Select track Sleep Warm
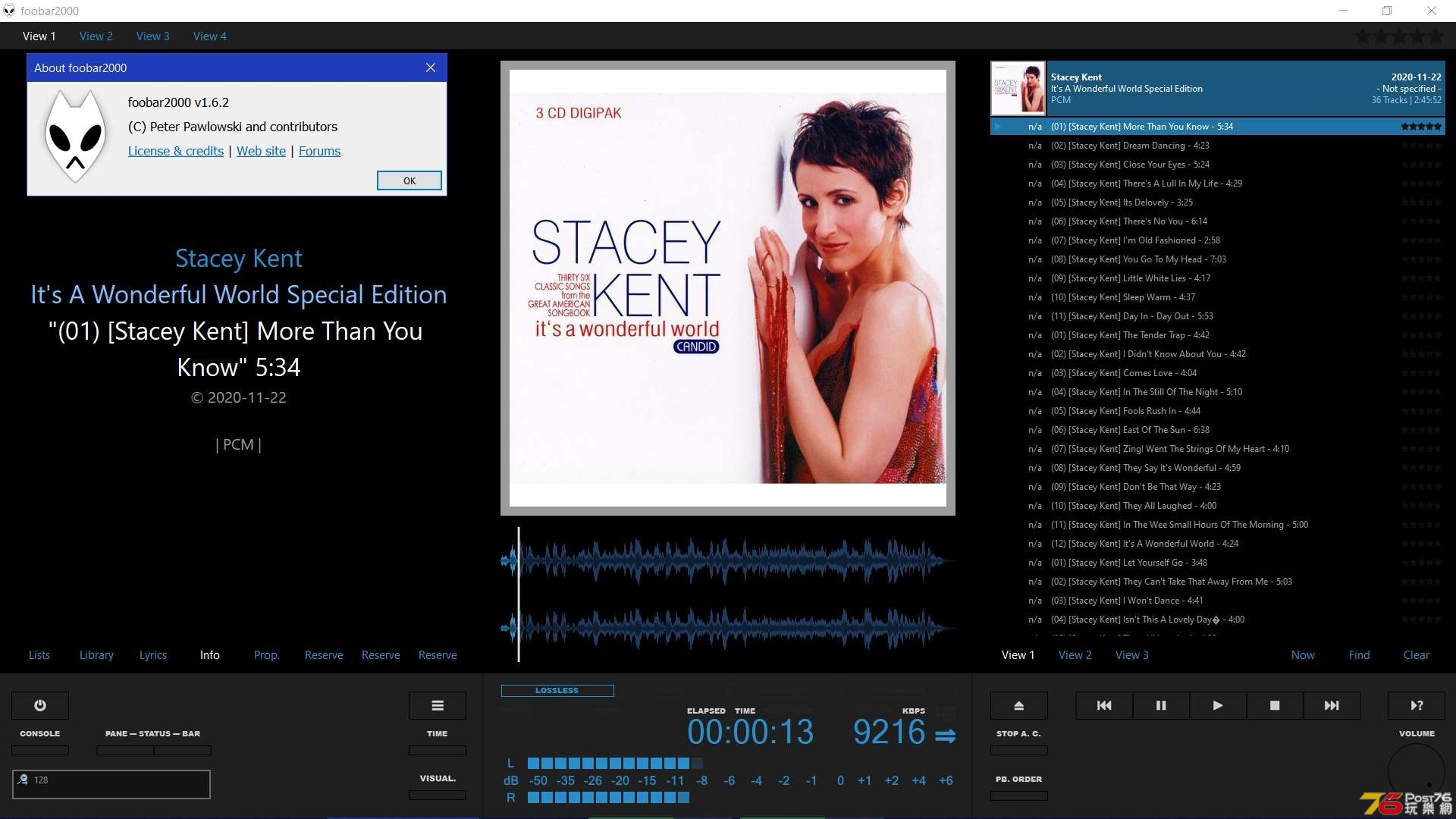The height and width of the screenshot is (819, 1456). (1217, 297)
